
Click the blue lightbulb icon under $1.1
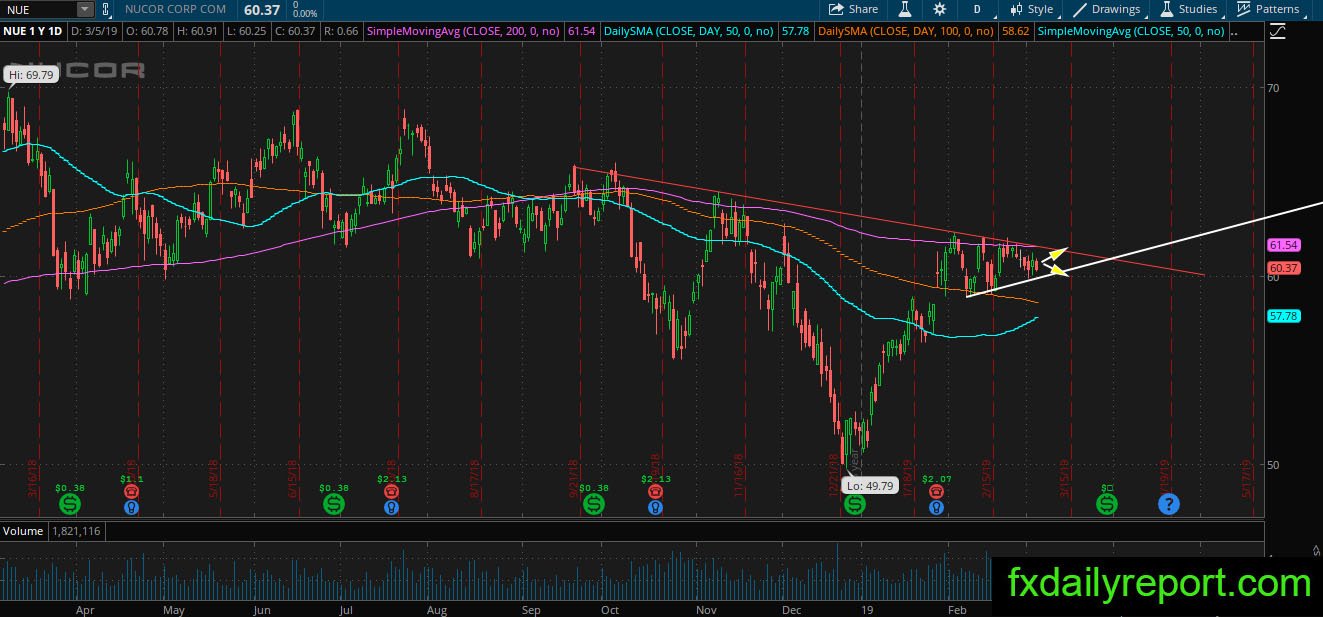pyautogui.click(x=131, y=508)
